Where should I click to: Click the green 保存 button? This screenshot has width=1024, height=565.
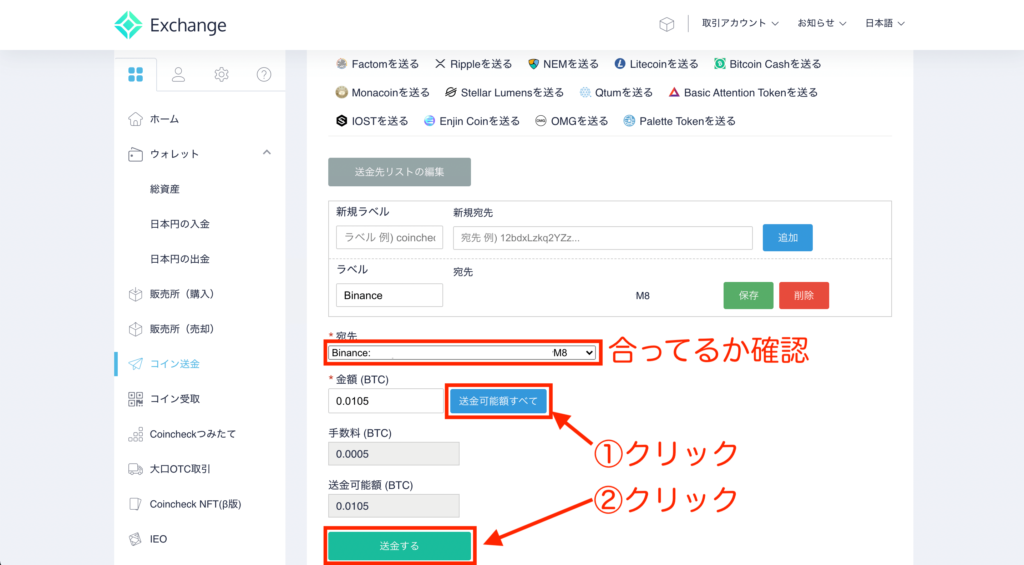[748, 295]
